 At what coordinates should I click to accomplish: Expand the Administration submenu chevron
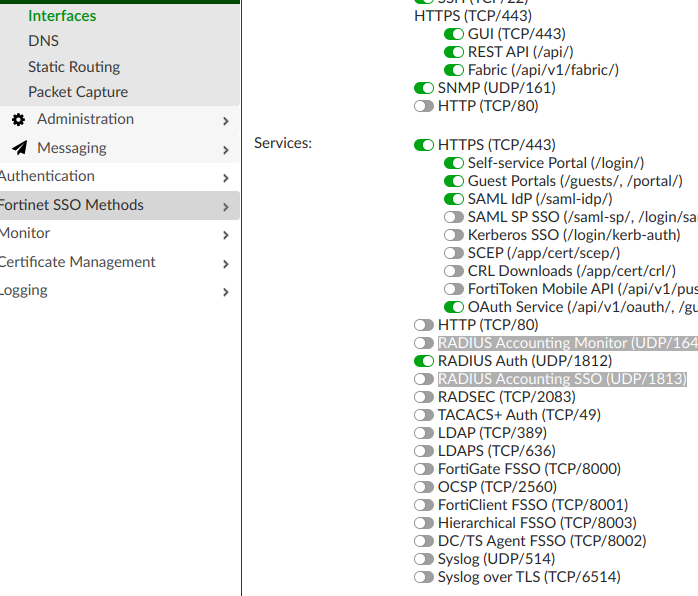tap(226, 121)
